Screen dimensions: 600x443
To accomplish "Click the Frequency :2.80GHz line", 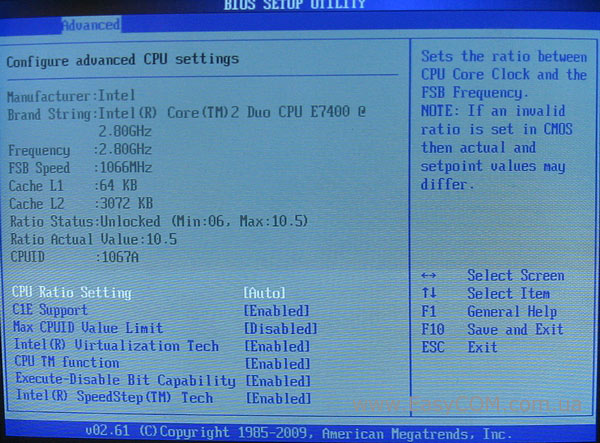I will tap(80, 150).
